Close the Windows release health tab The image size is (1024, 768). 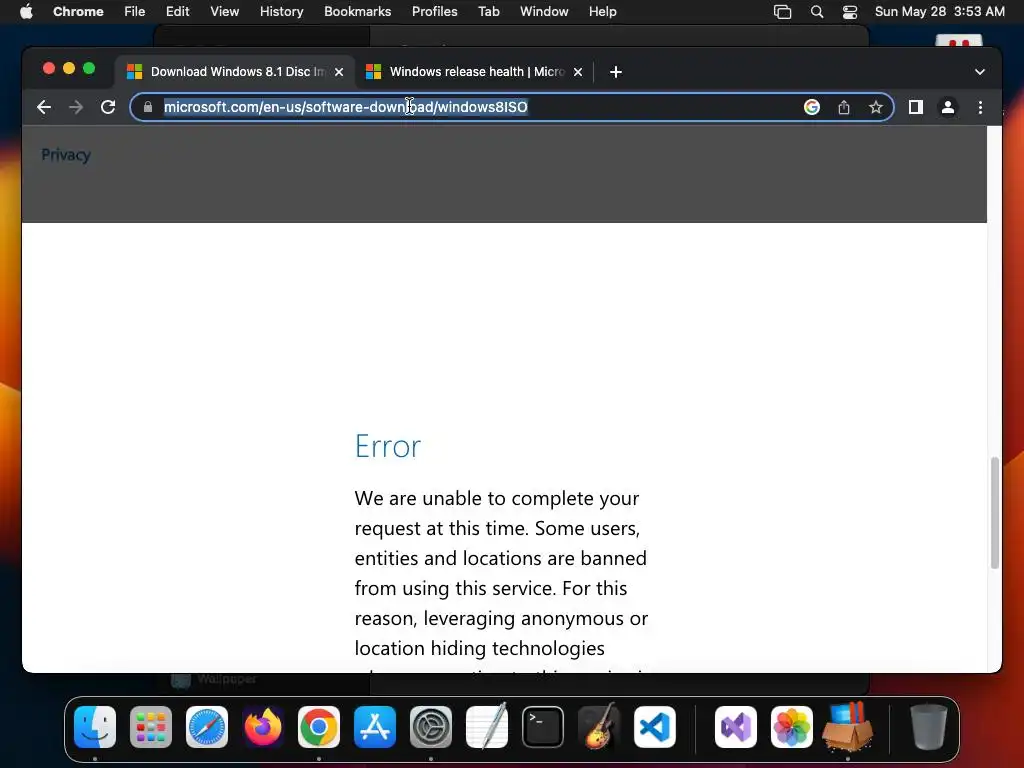tap(578, 72)
